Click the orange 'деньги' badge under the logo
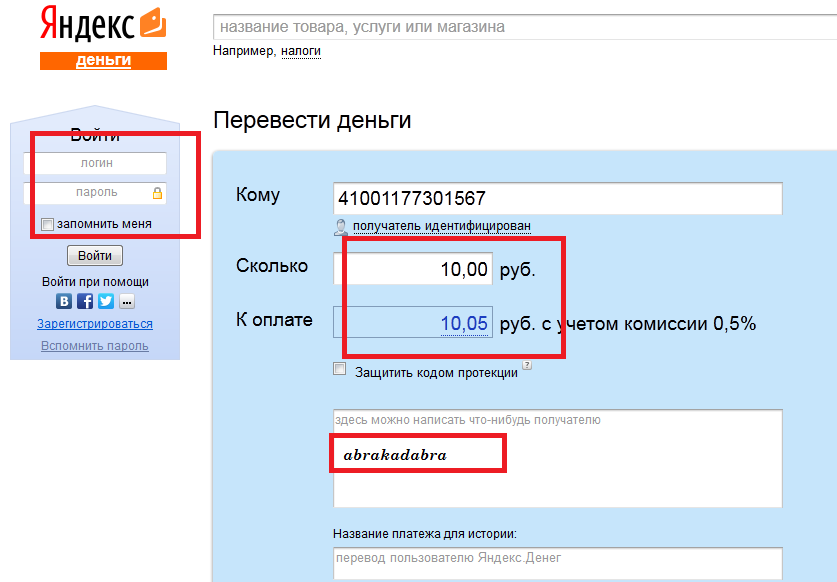Viewport: 837px width, 582px height. pyautogui.click(x=103, y=60)
